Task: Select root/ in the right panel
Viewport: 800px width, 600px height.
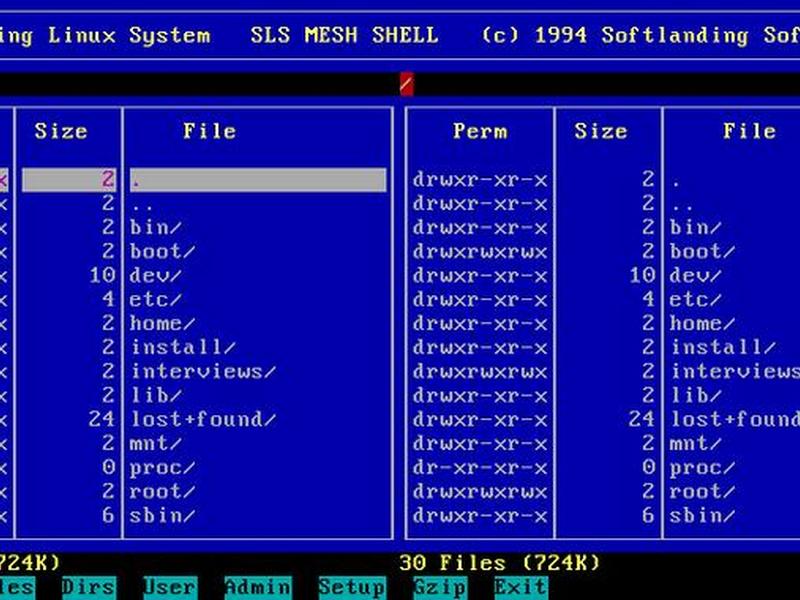Action: 702,491
